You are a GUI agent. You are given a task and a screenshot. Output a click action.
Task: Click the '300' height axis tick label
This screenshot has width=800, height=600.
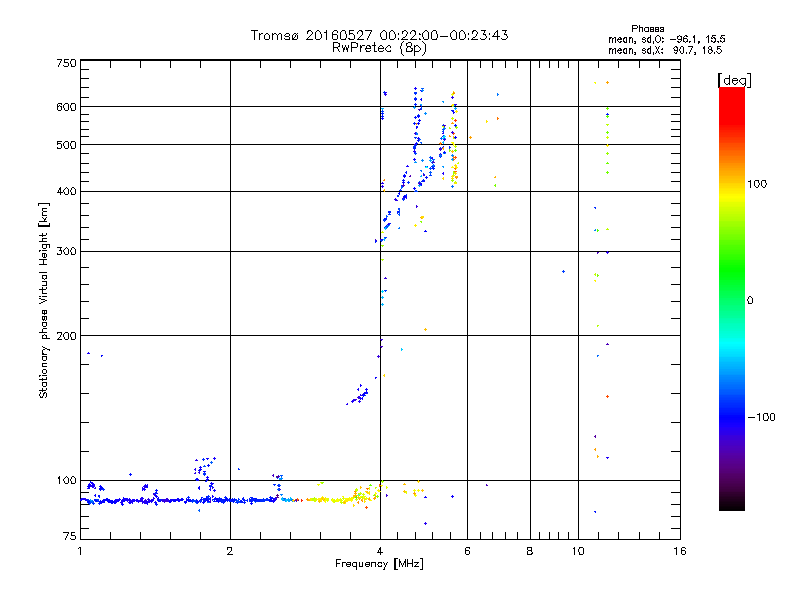click(x=66, y=252)
